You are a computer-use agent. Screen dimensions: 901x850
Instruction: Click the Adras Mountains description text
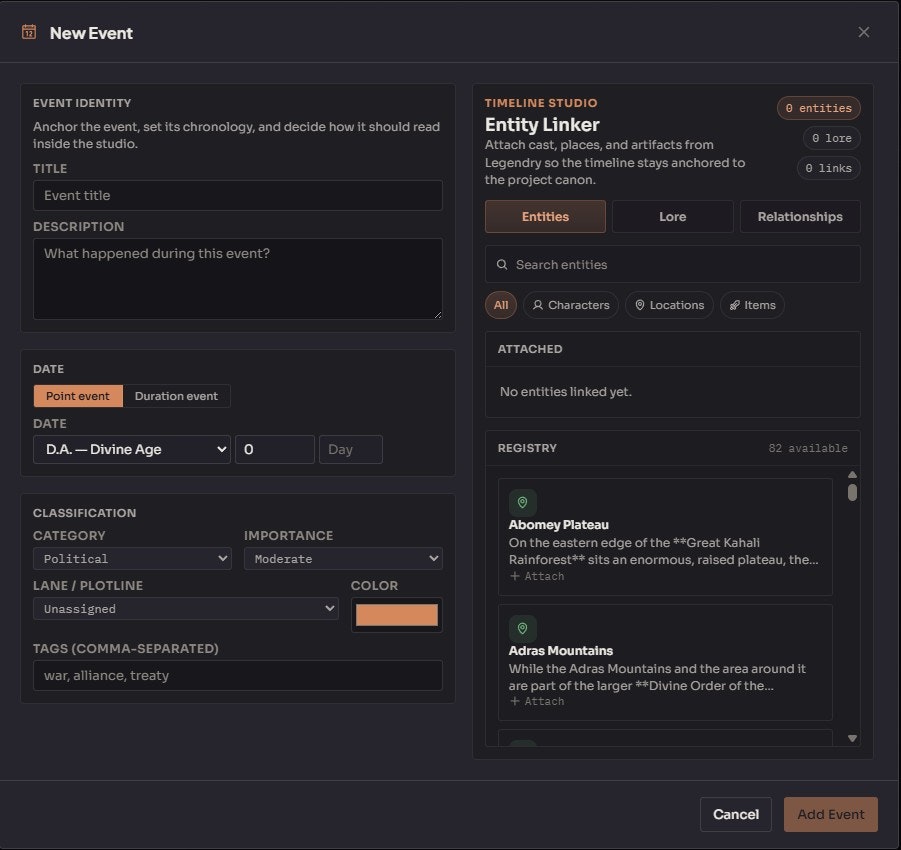coord(657,677)
